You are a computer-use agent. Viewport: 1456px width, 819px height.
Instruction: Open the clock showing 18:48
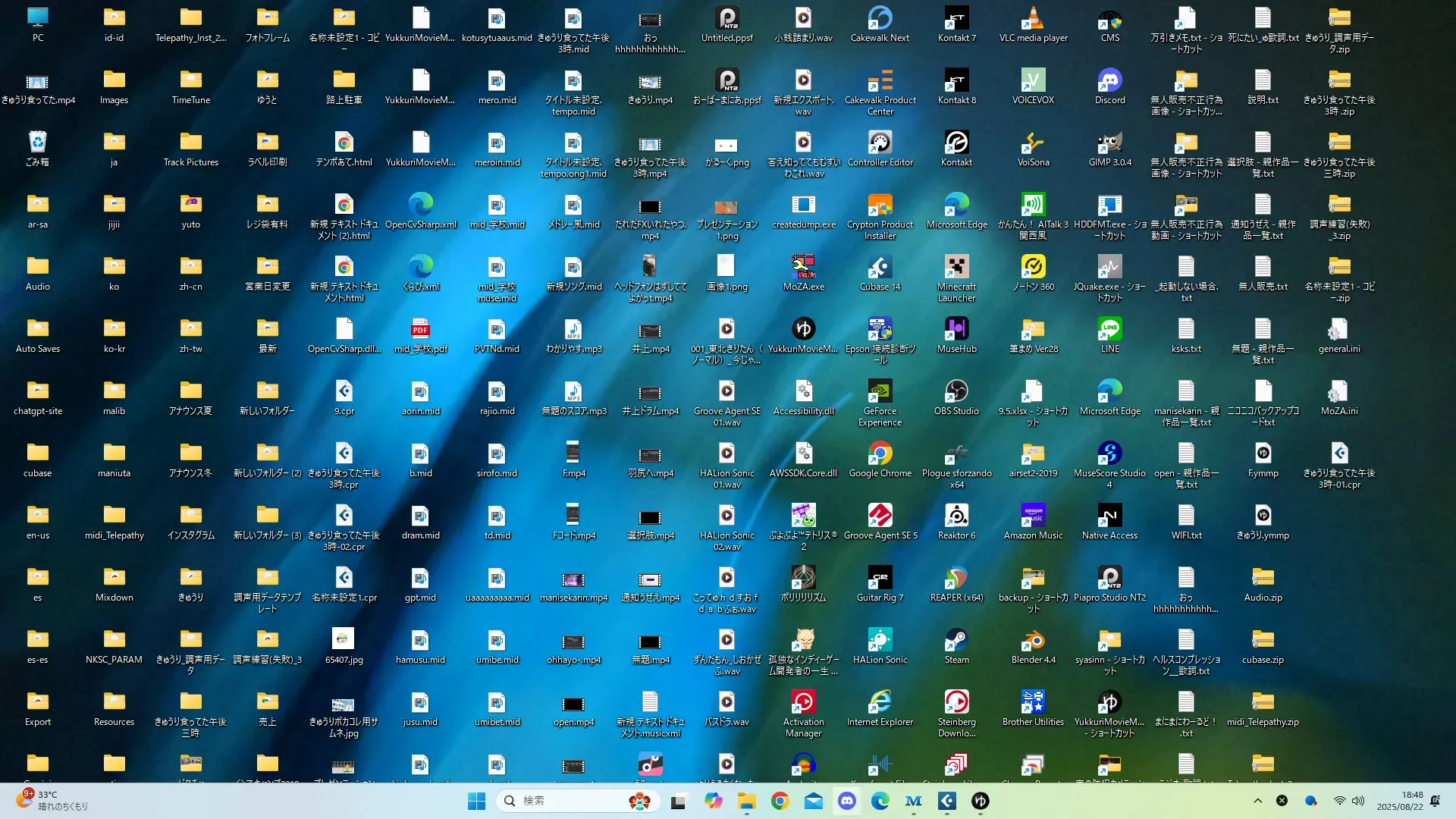coord(1400,801)
